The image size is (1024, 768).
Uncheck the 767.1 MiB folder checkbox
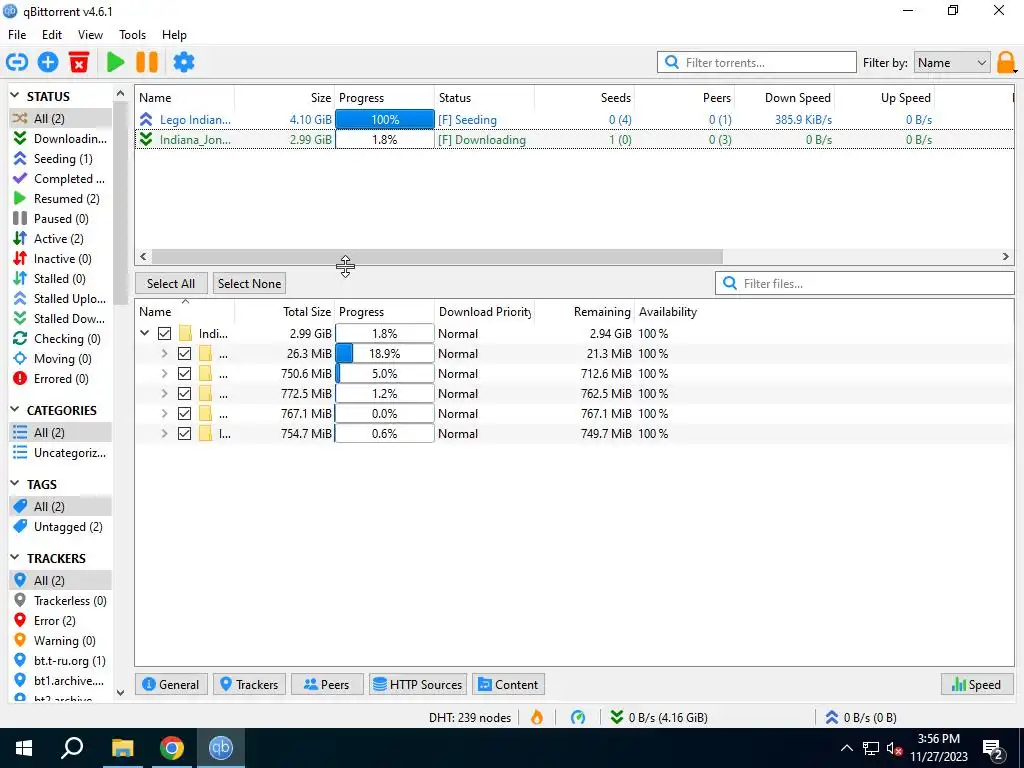(x=185, y=414)
